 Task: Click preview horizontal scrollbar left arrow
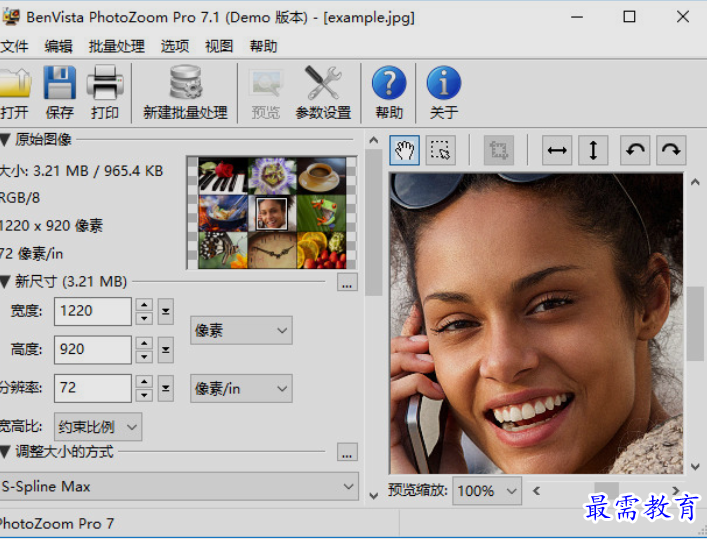click(x=536, y=491)
